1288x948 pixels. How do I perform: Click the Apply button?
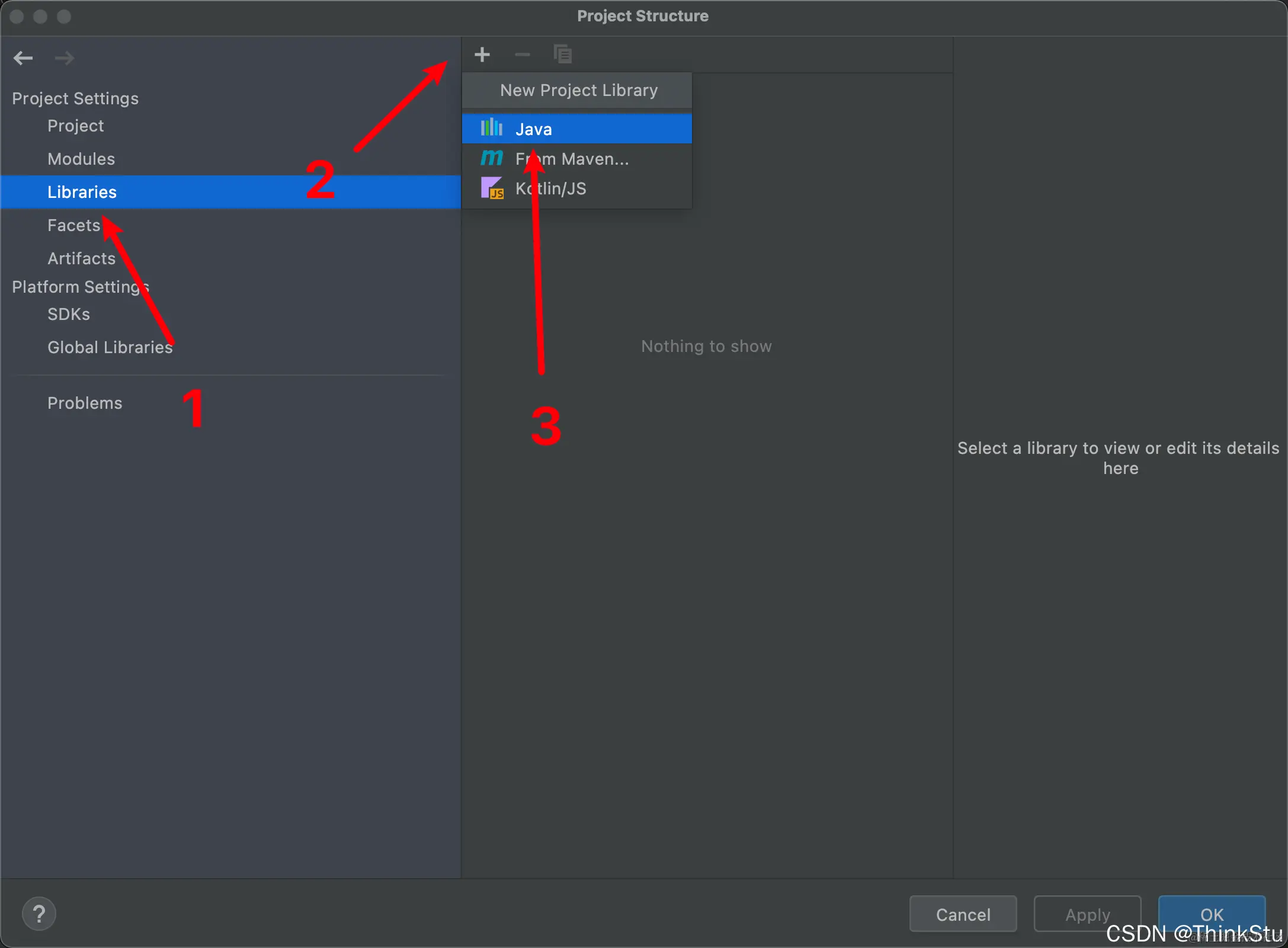pos(1087,914)
